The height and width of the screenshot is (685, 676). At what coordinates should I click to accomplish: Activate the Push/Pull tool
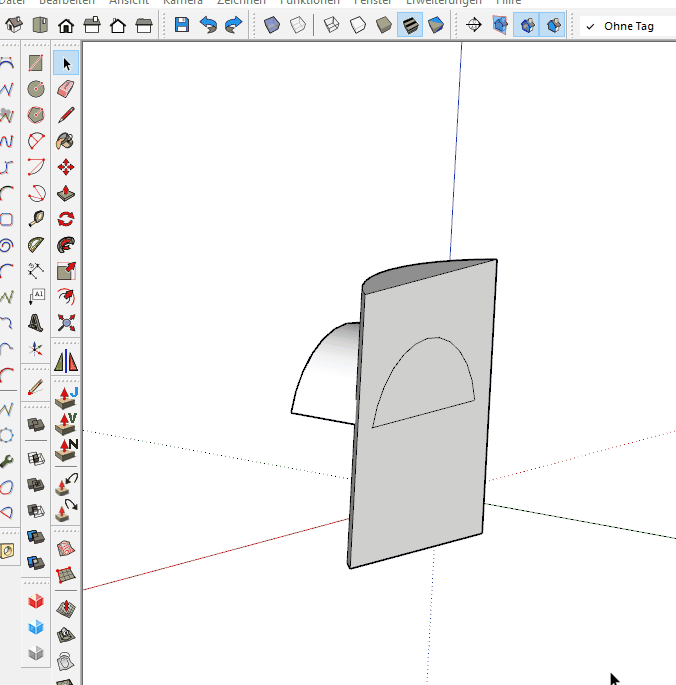pyautogui.click(x=67, y=193)
